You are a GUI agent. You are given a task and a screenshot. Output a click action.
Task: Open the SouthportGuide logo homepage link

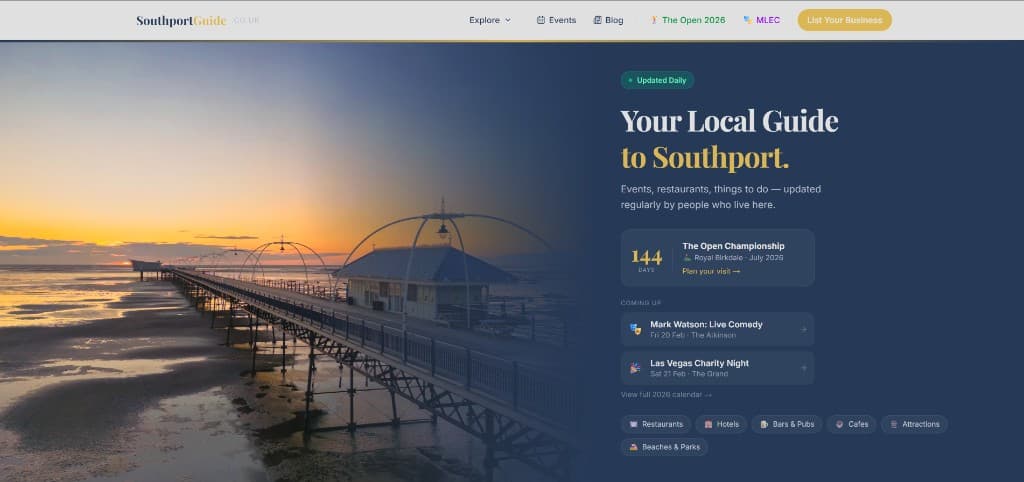[x=198, y=20]
